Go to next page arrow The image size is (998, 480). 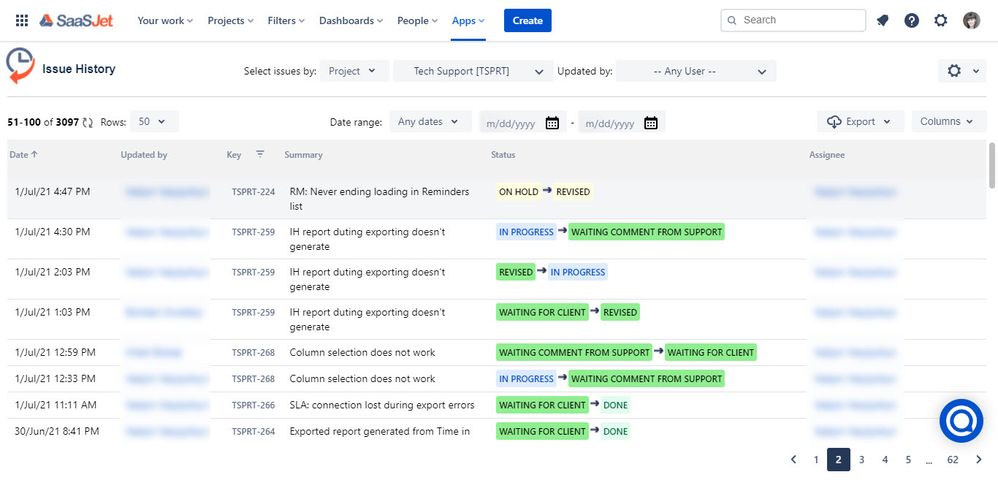tap(978, 460)
